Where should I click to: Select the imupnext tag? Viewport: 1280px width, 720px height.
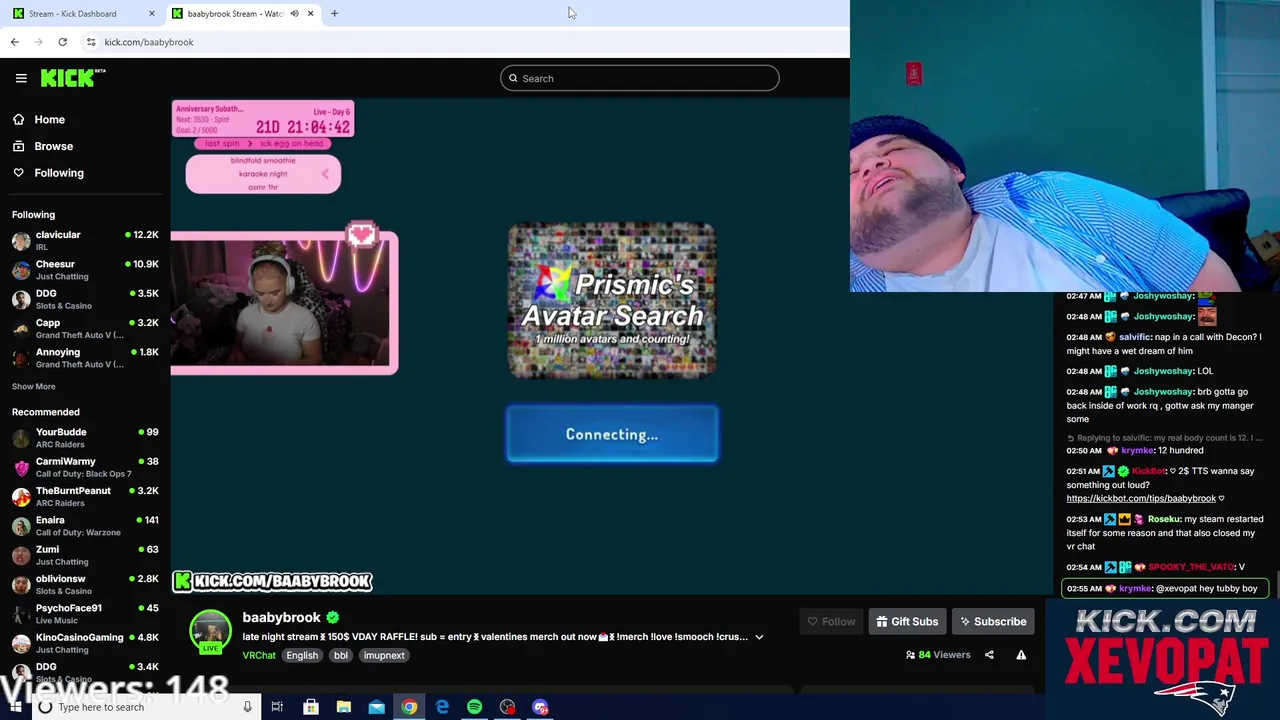click(x=384, y=655)
